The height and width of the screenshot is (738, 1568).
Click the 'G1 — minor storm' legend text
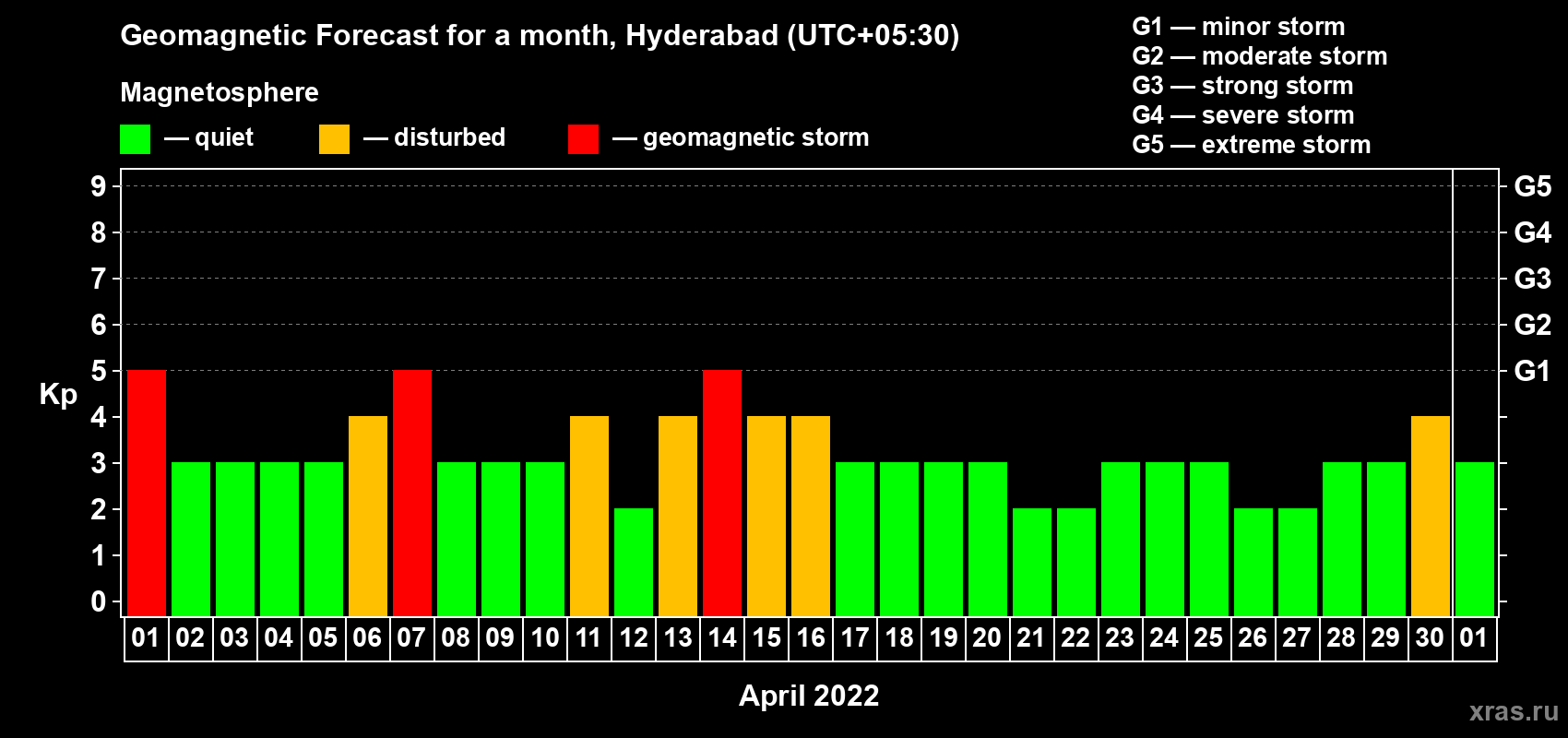pyautogui.click(x=1239, y=27)
